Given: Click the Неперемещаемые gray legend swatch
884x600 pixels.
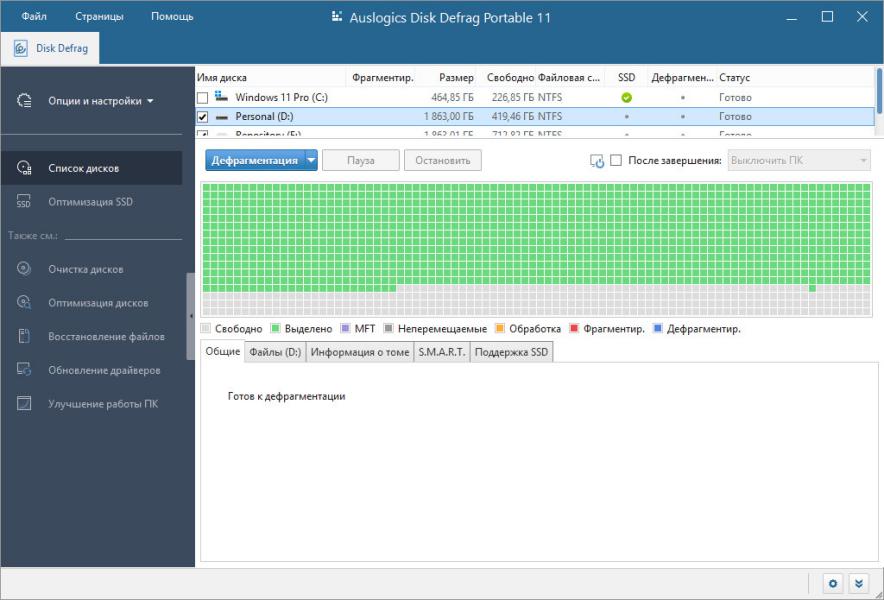Looking at the screenshot, I should (388, 328).
